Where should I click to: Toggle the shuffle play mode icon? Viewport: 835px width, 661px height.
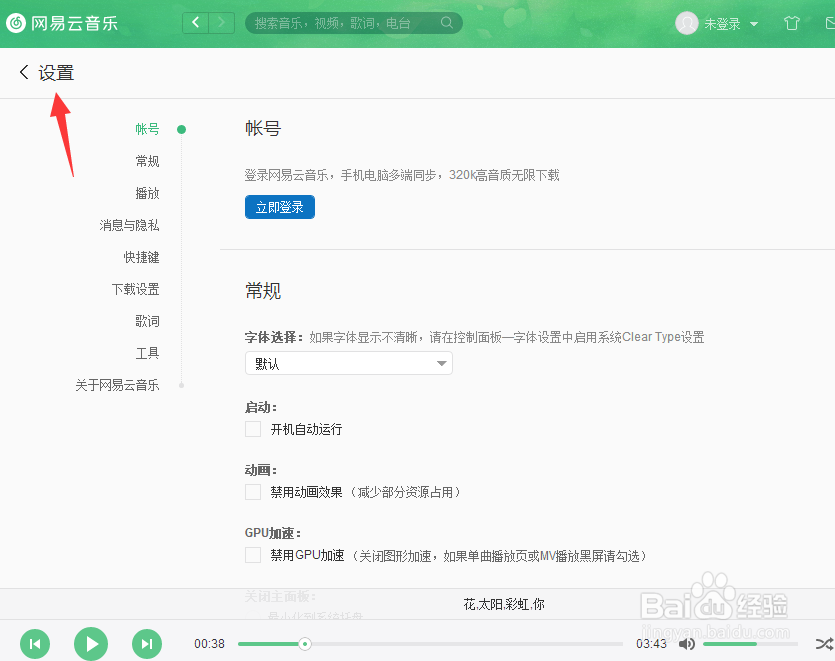click(x=824, y=644)
